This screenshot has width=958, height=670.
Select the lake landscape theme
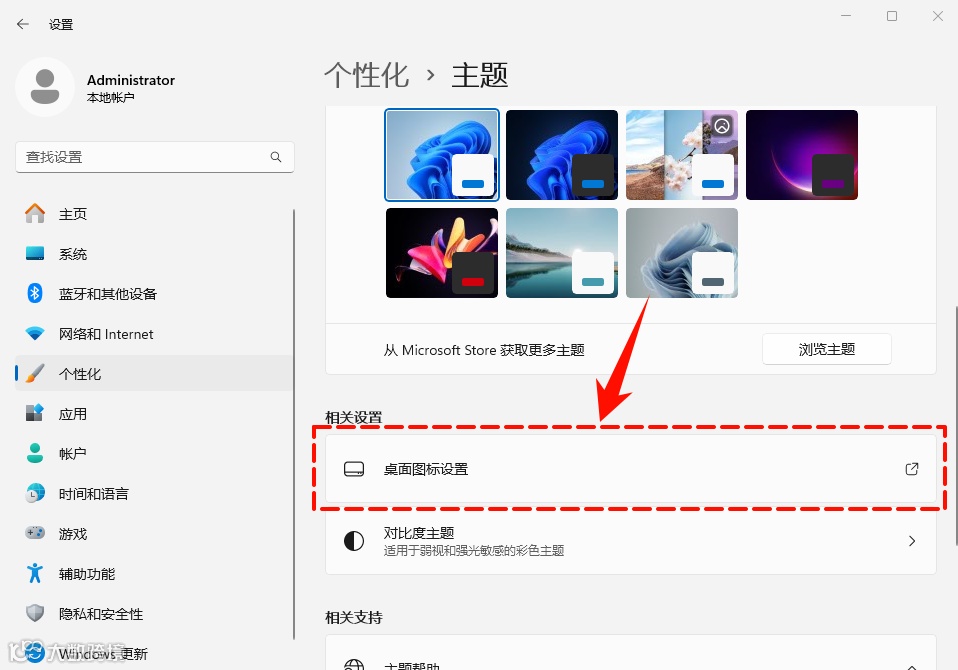(x=561, y=253)
